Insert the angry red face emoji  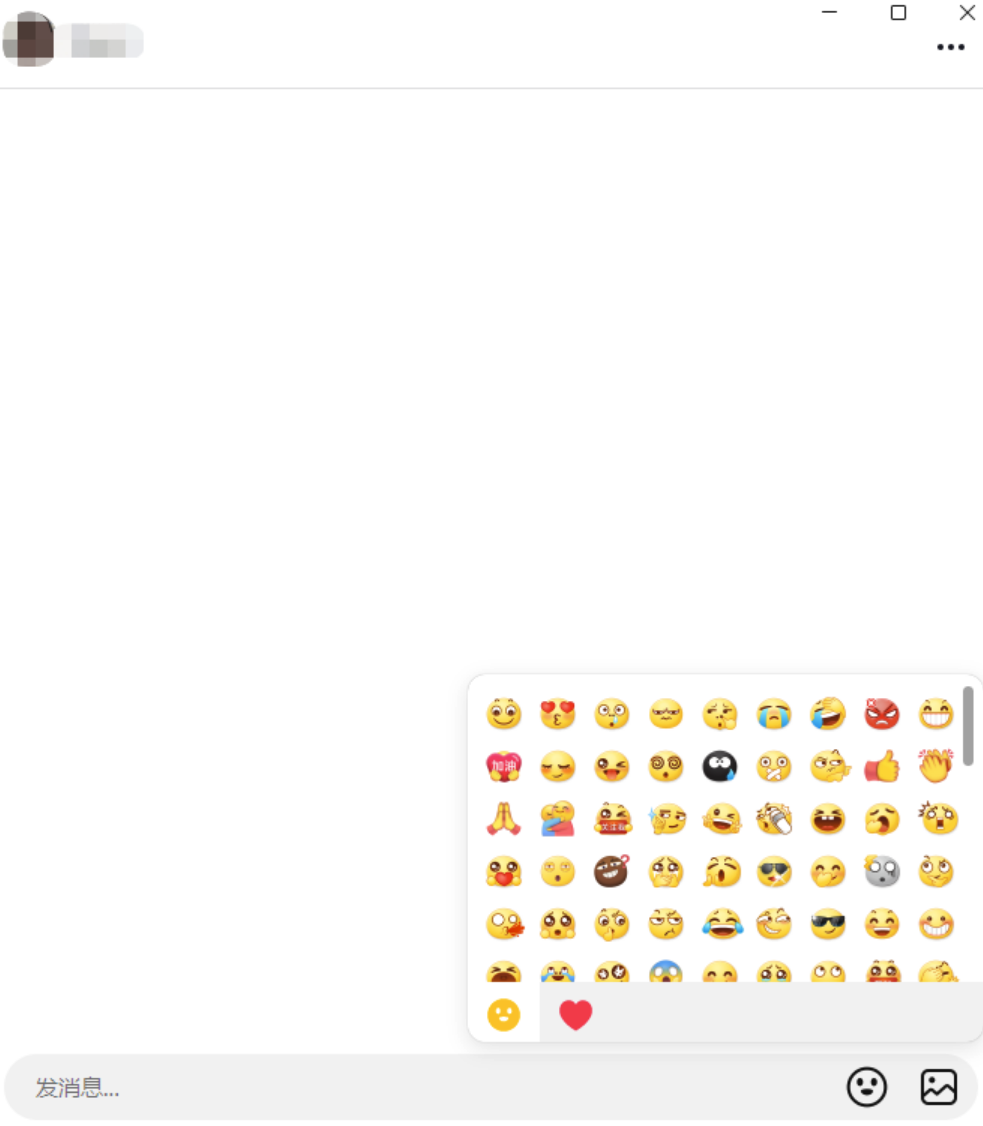[x=882, y=714]
